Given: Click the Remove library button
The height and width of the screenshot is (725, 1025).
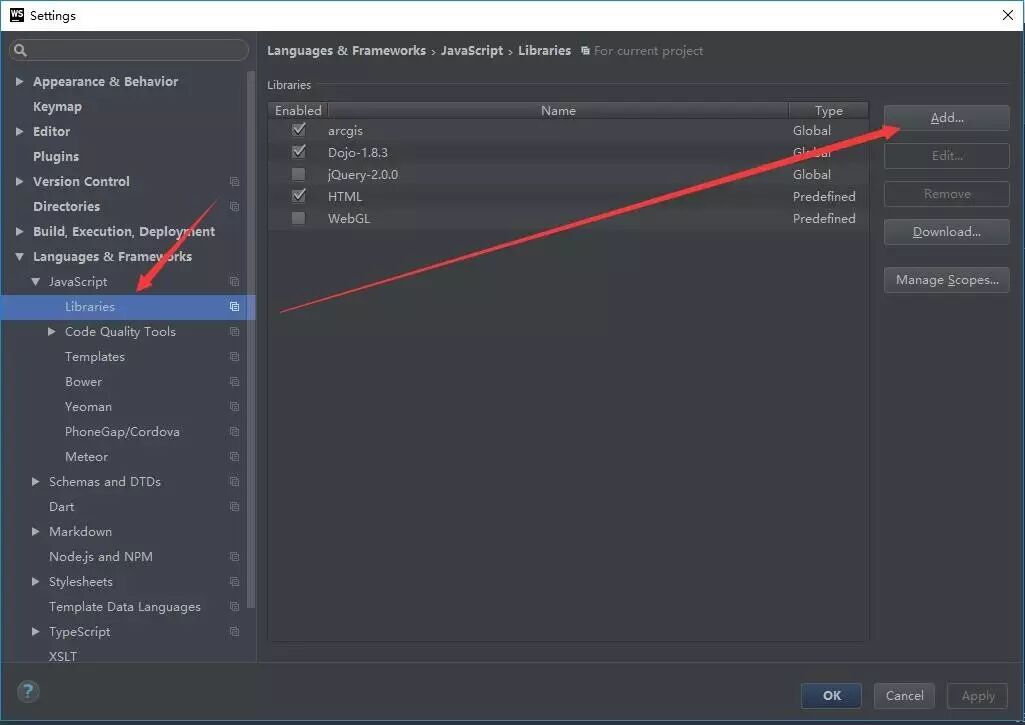Looking at the screenshot, I should click(947, 194).
